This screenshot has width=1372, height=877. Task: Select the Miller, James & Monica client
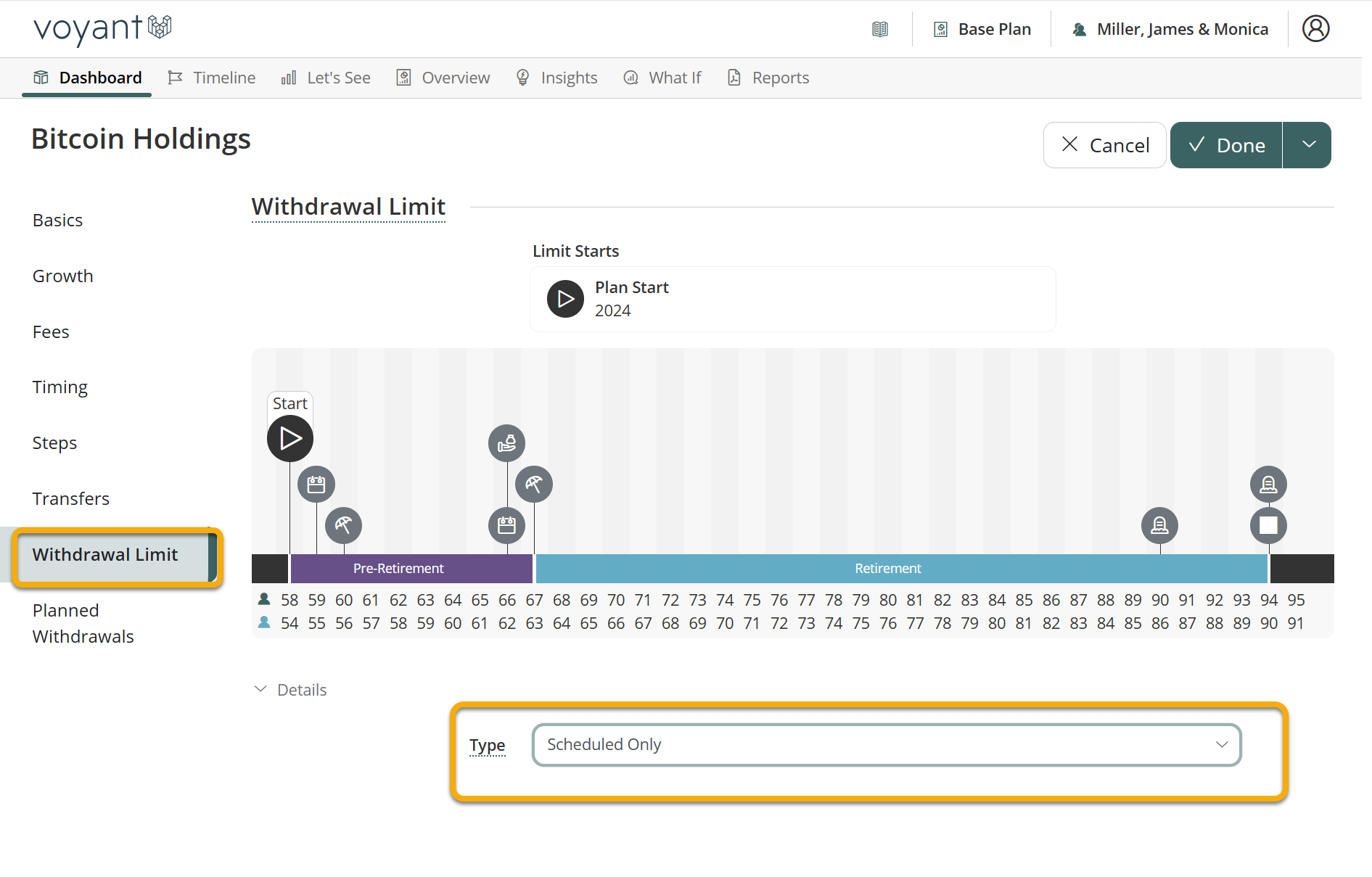point(1170,29)
